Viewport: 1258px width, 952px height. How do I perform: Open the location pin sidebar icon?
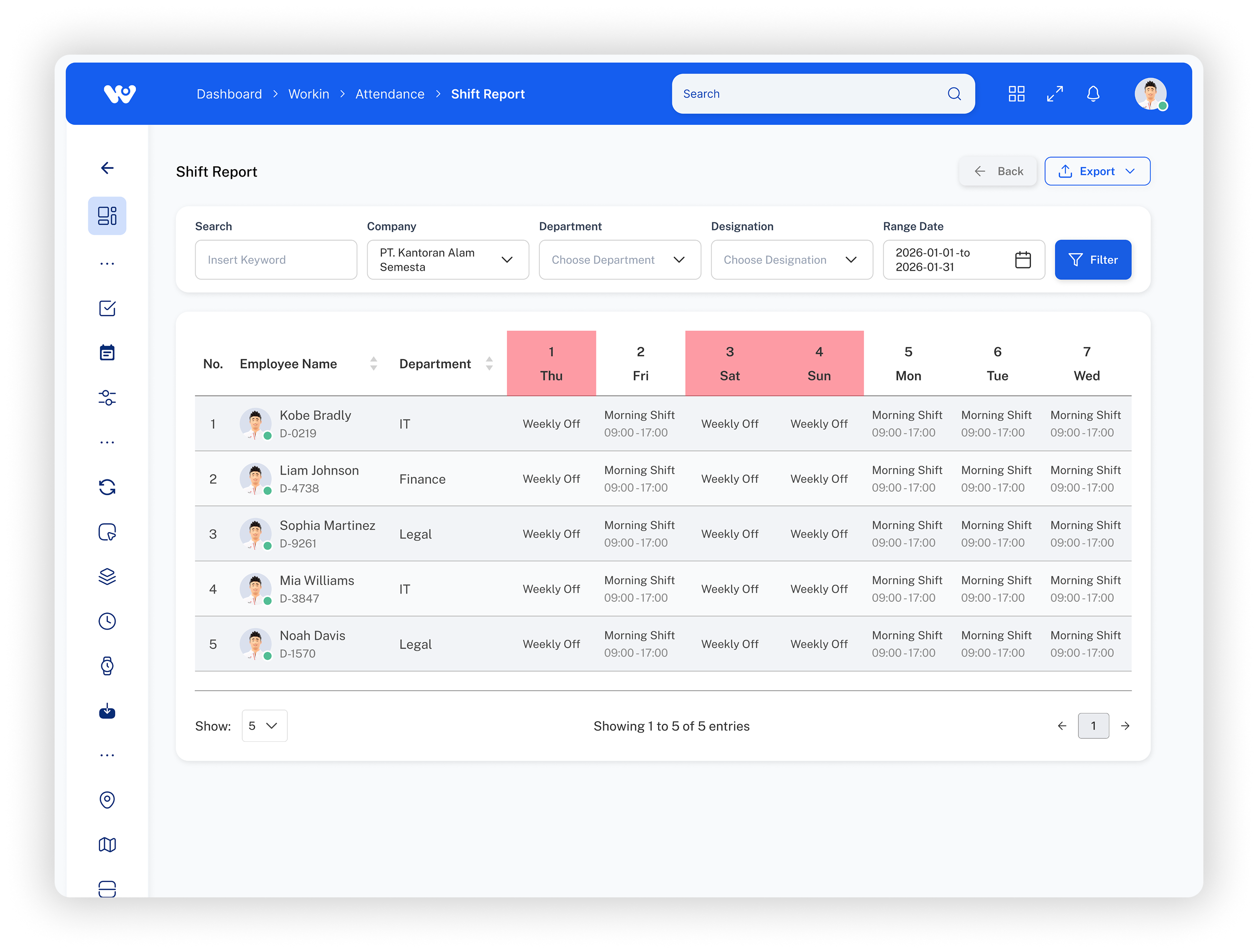click(x=107, y=800)
